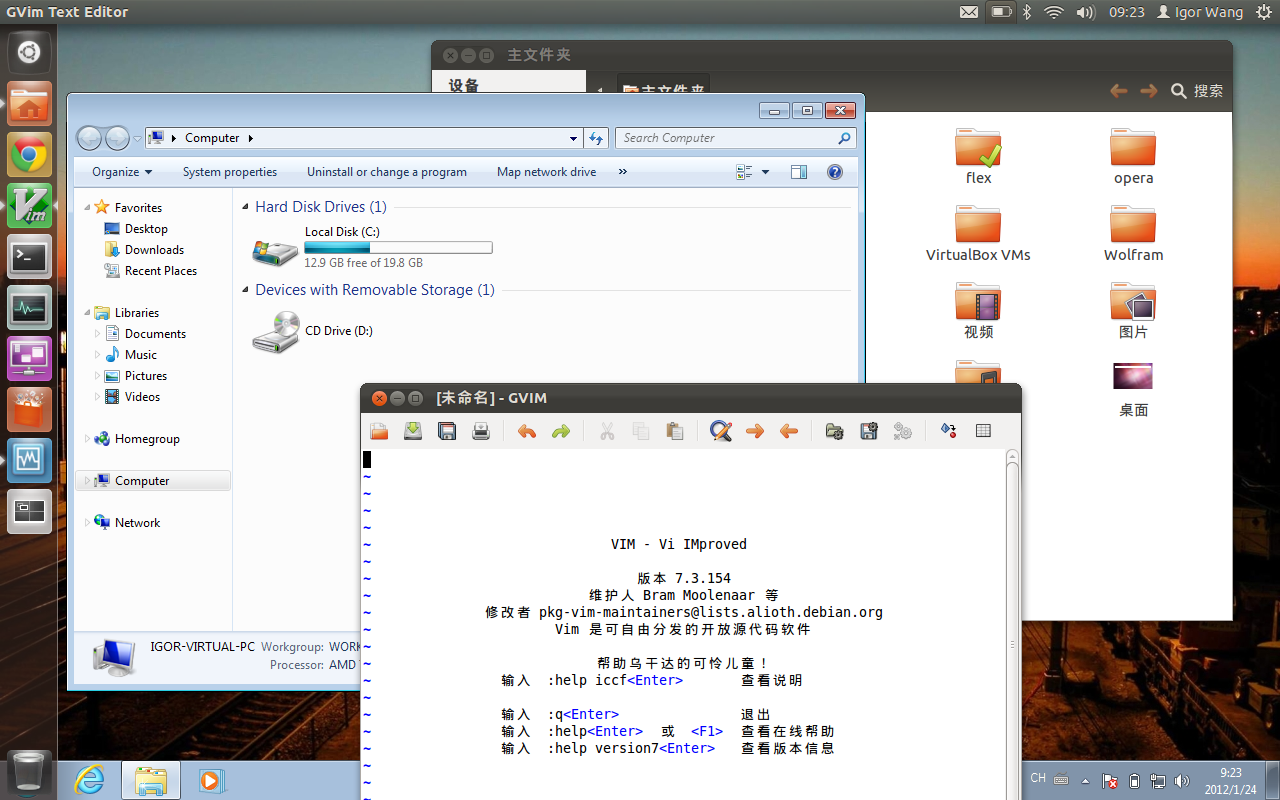Click the Print icon in GVim toolbar
Viewport: 1280px width, 800px height.
tap(481, 431)
